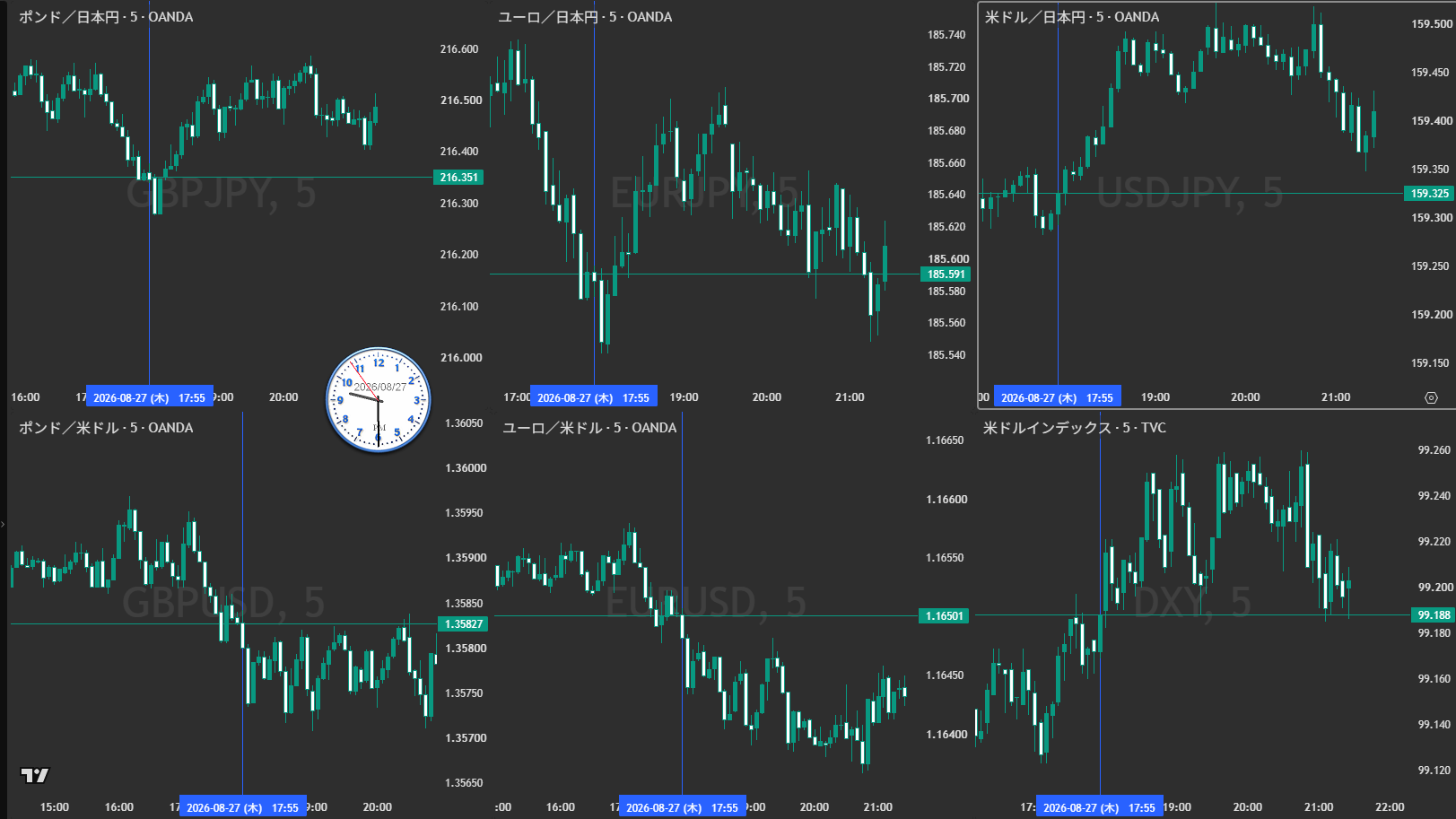Click 159.150 on the USDJPY price scale
The height and width of the screenshot is (819, 1456).
click(x=1431, y=363)
